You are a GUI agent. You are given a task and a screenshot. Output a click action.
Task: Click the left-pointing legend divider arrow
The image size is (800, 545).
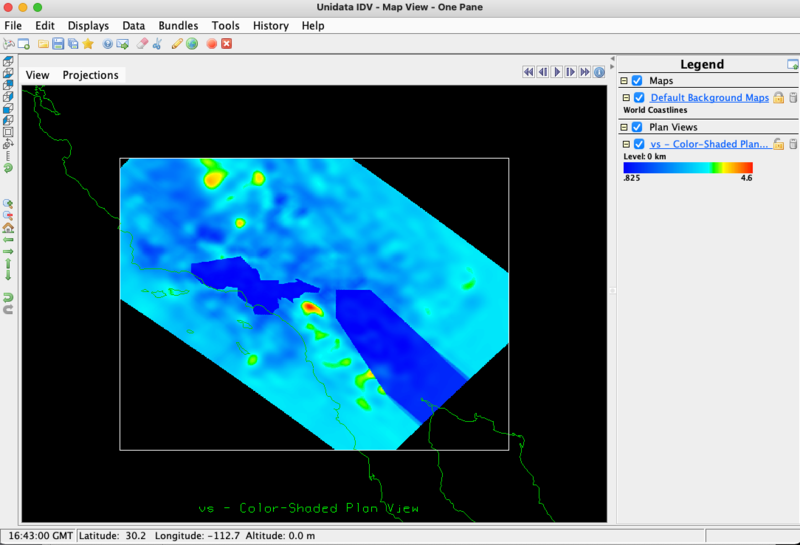[x=612, y=59]
